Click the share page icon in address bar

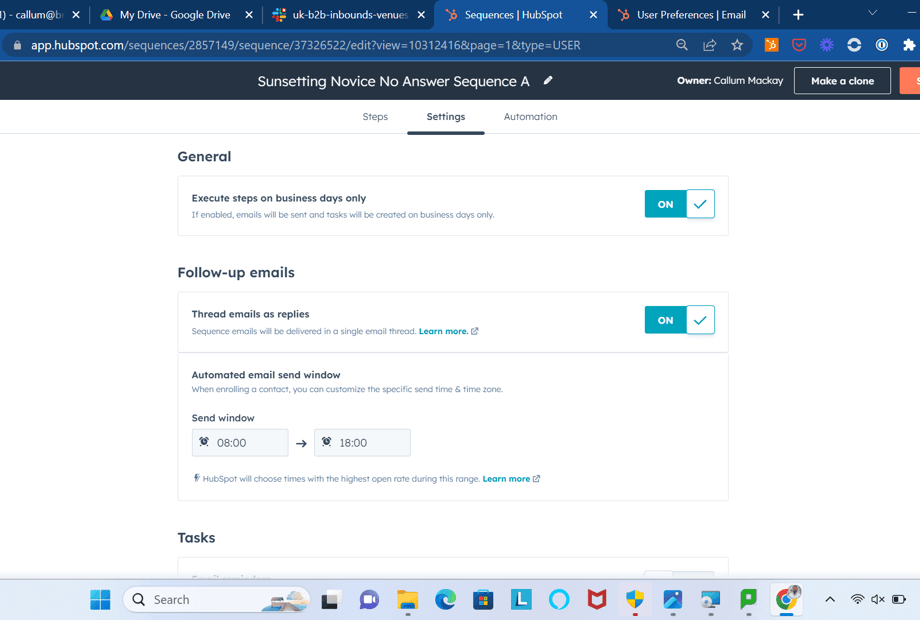pyautogui.click(x=709, y=45)
